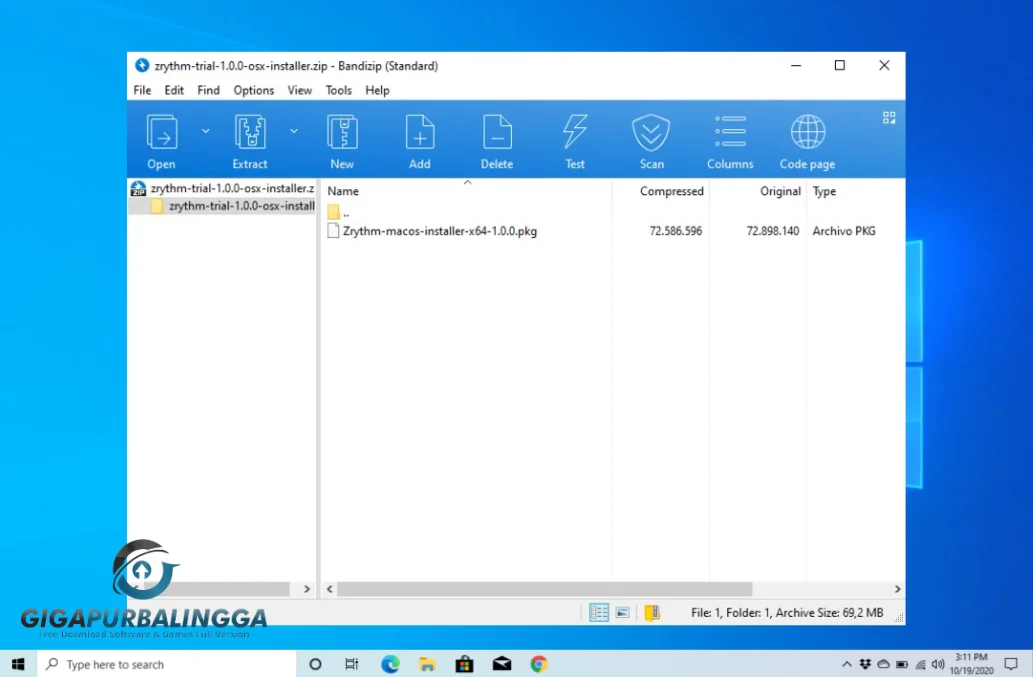Open Cortana from the taskbar
The width and height of the screenshot is (1033, 677).
[315, 664]
